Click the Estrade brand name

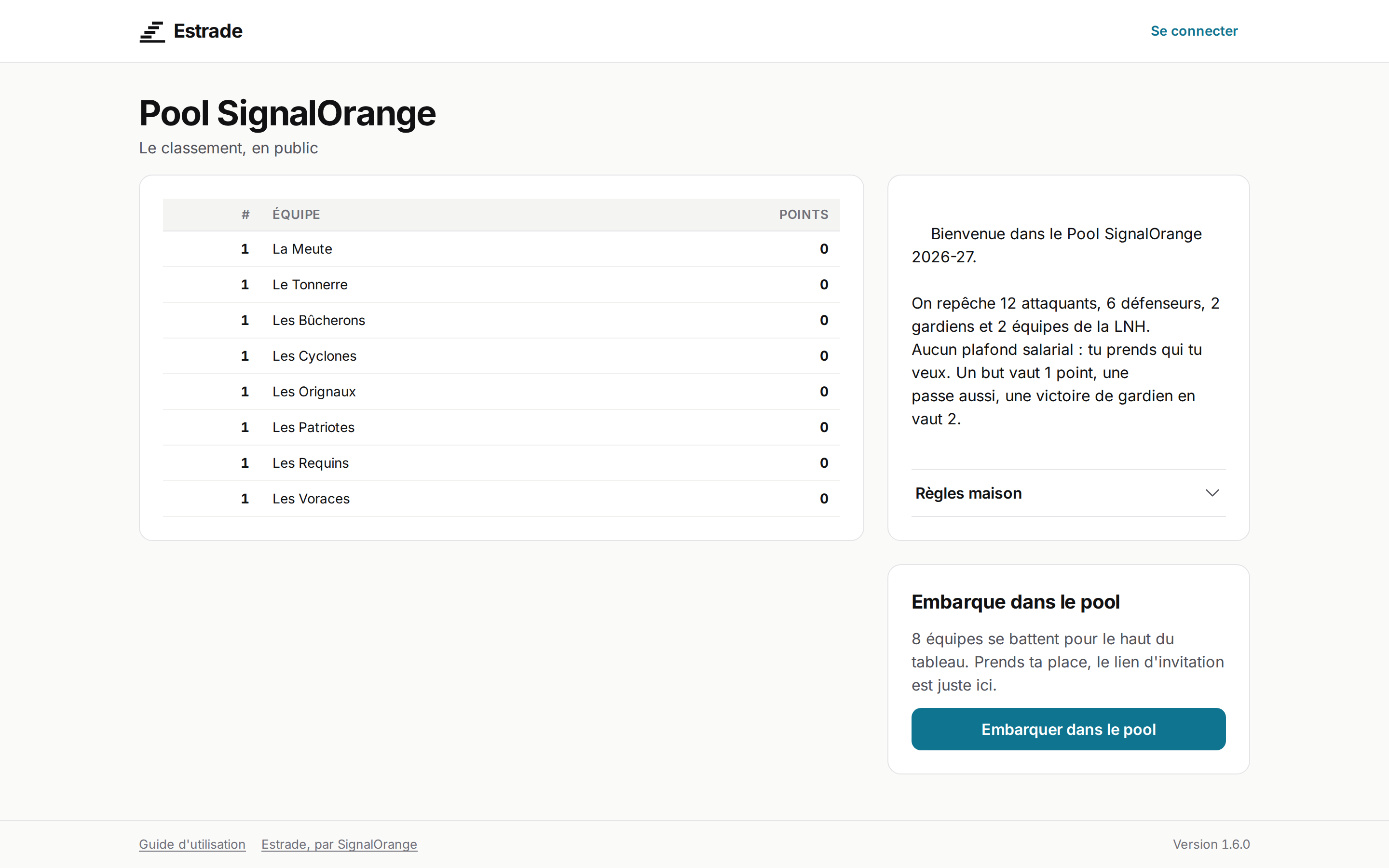208,31
